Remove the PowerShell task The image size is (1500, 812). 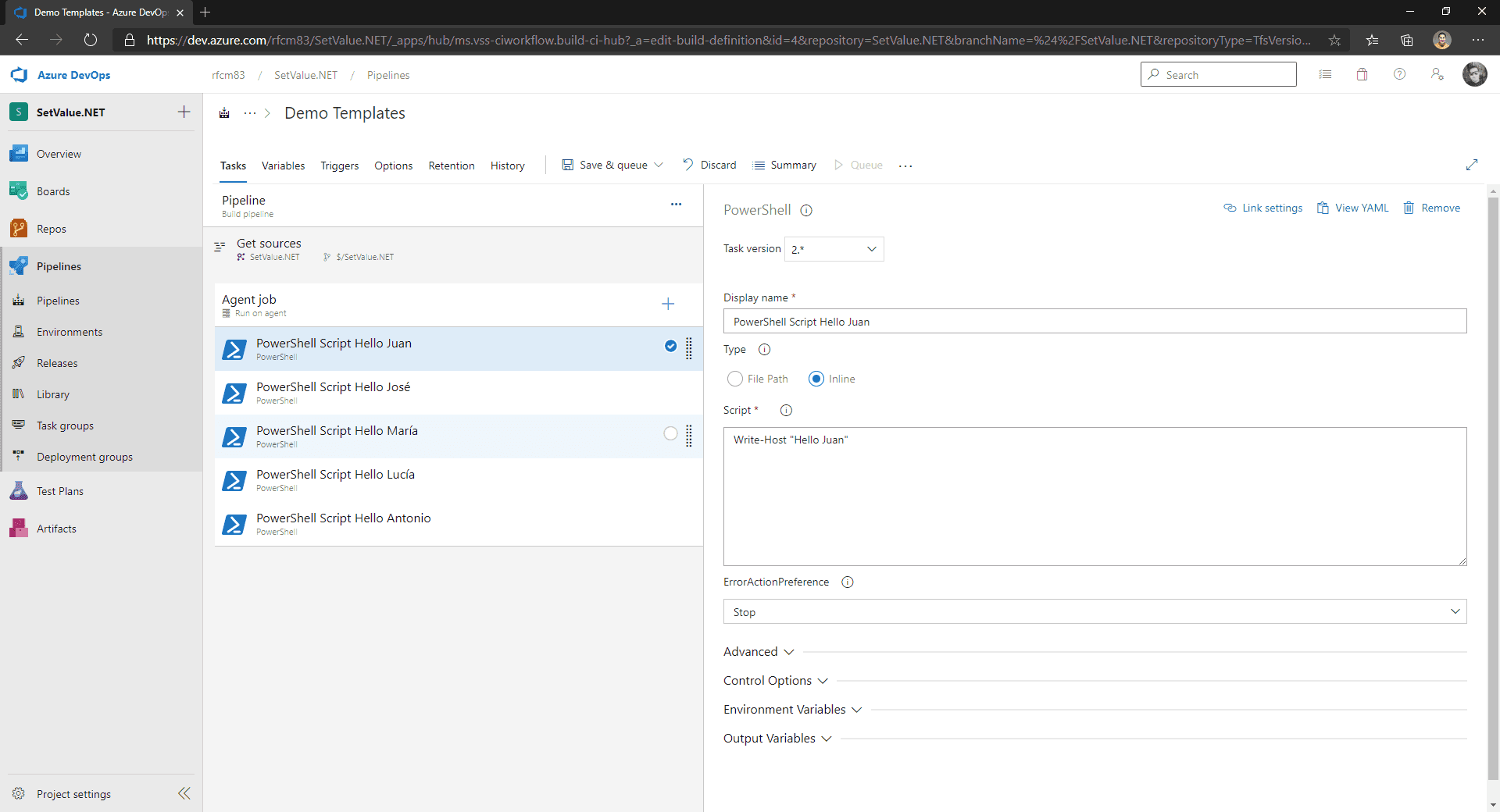click(1432, 208)
